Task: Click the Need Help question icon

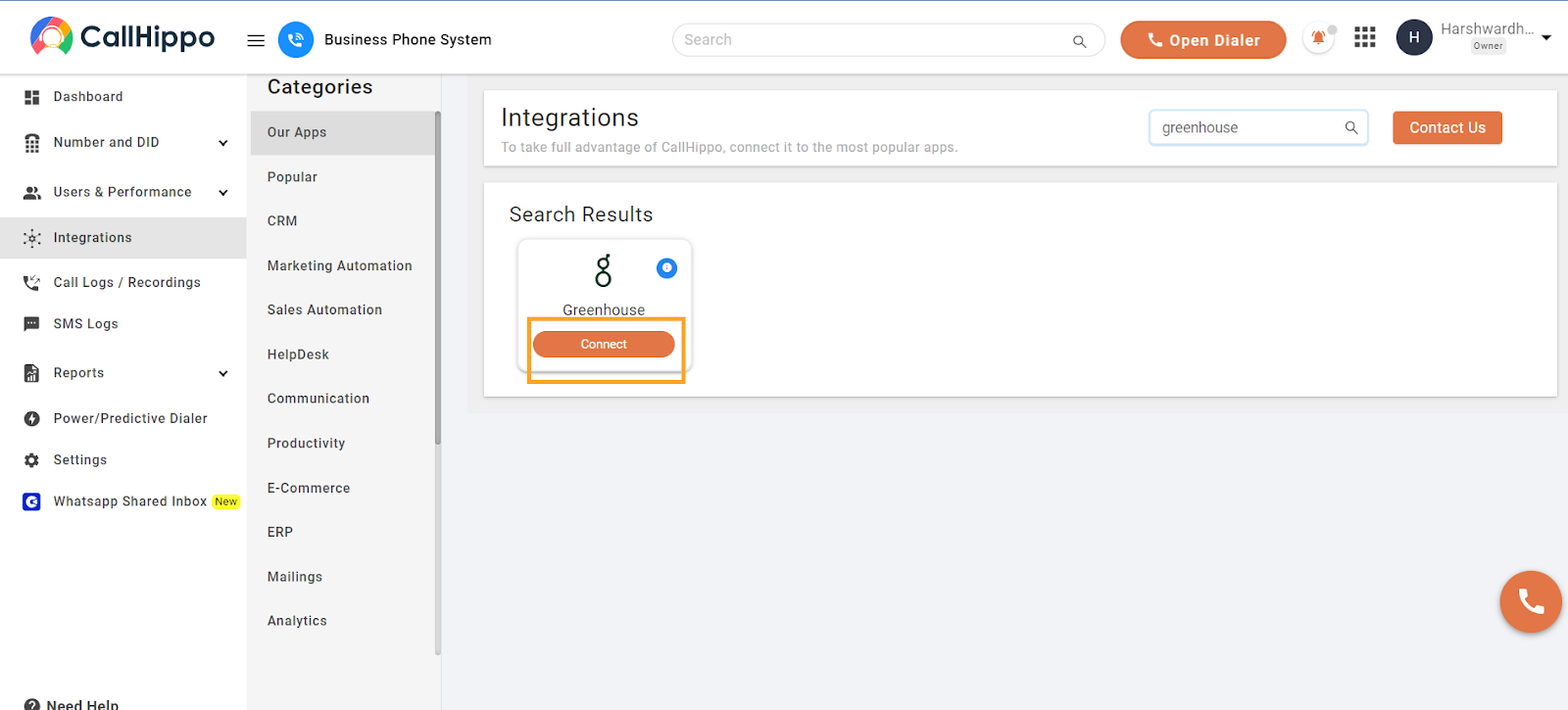Action: [x=31, y=704]
